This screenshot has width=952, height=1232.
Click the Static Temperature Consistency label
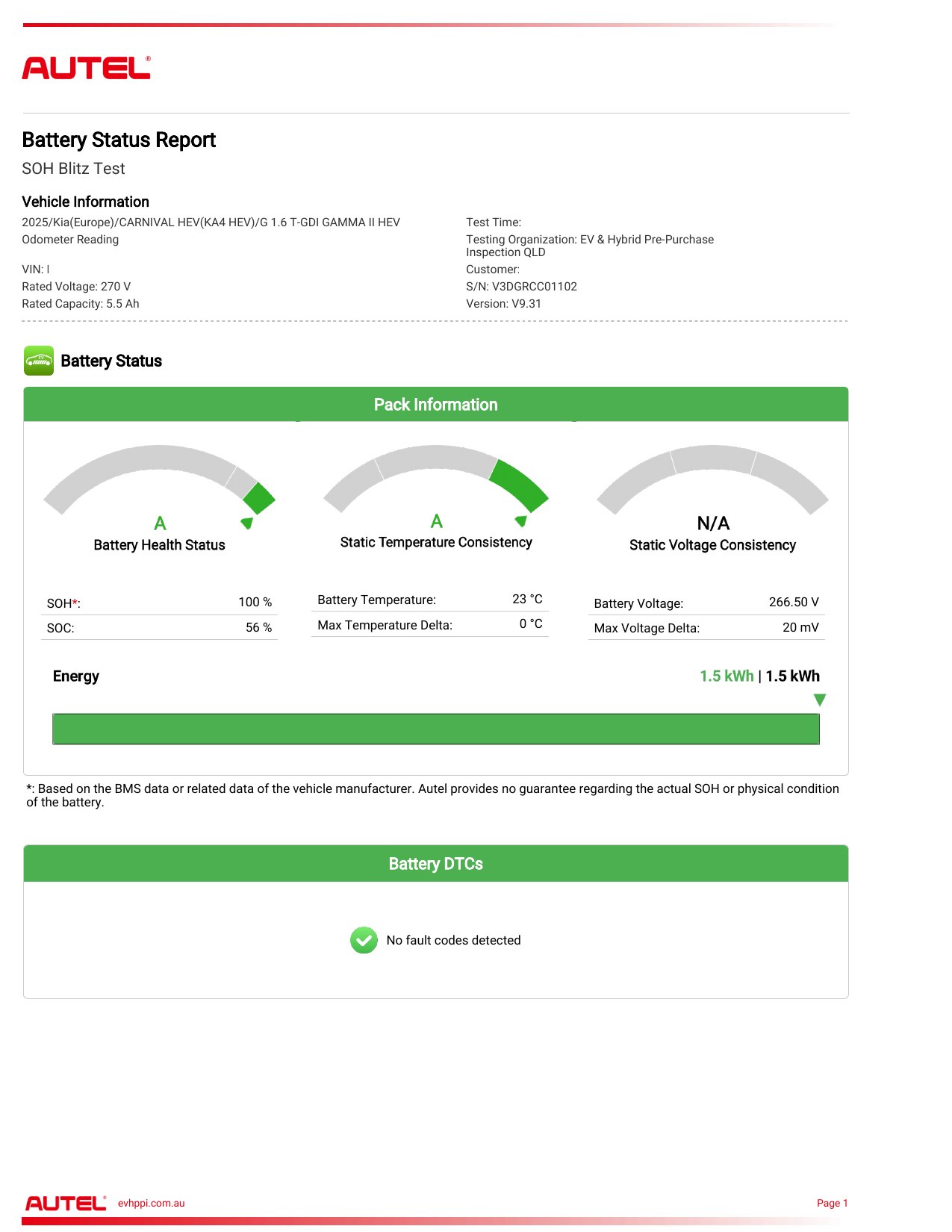tap(436, 542)
